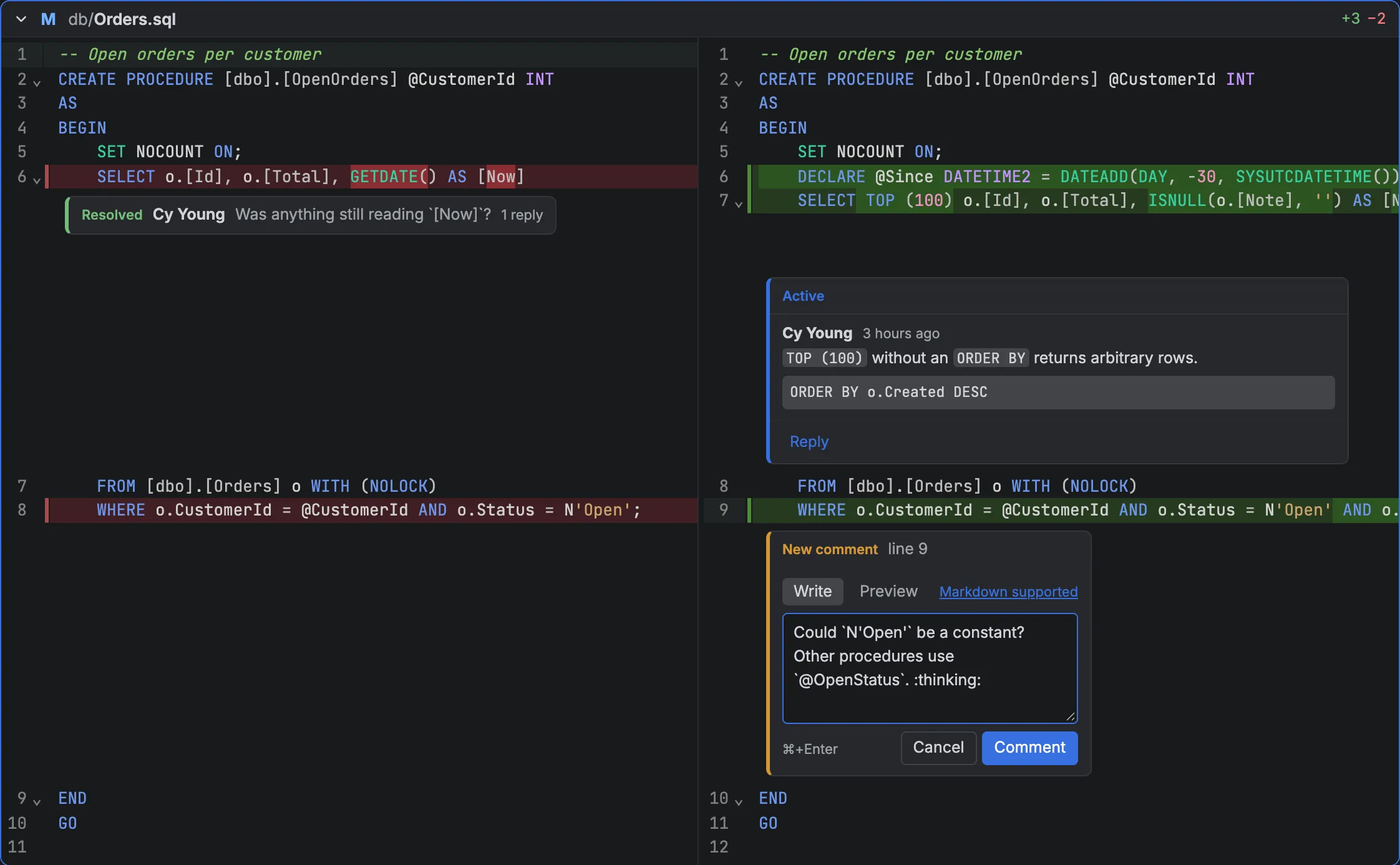This screenshot has width=1400, height=865.
Task: Open the db/Orders.sql file name
Action: coord(122,19)
